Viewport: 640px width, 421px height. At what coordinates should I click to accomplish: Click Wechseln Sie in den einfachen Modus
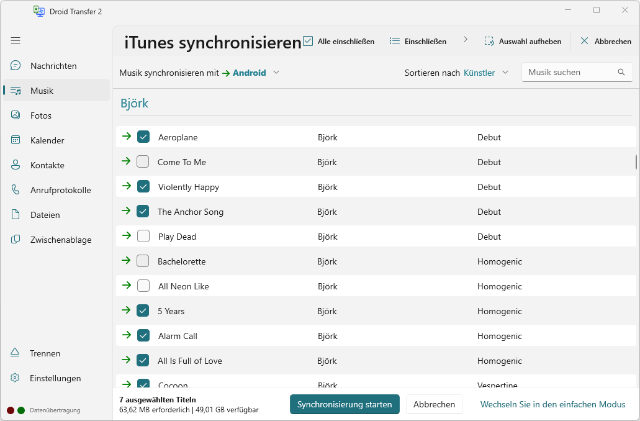pos(553,404)
